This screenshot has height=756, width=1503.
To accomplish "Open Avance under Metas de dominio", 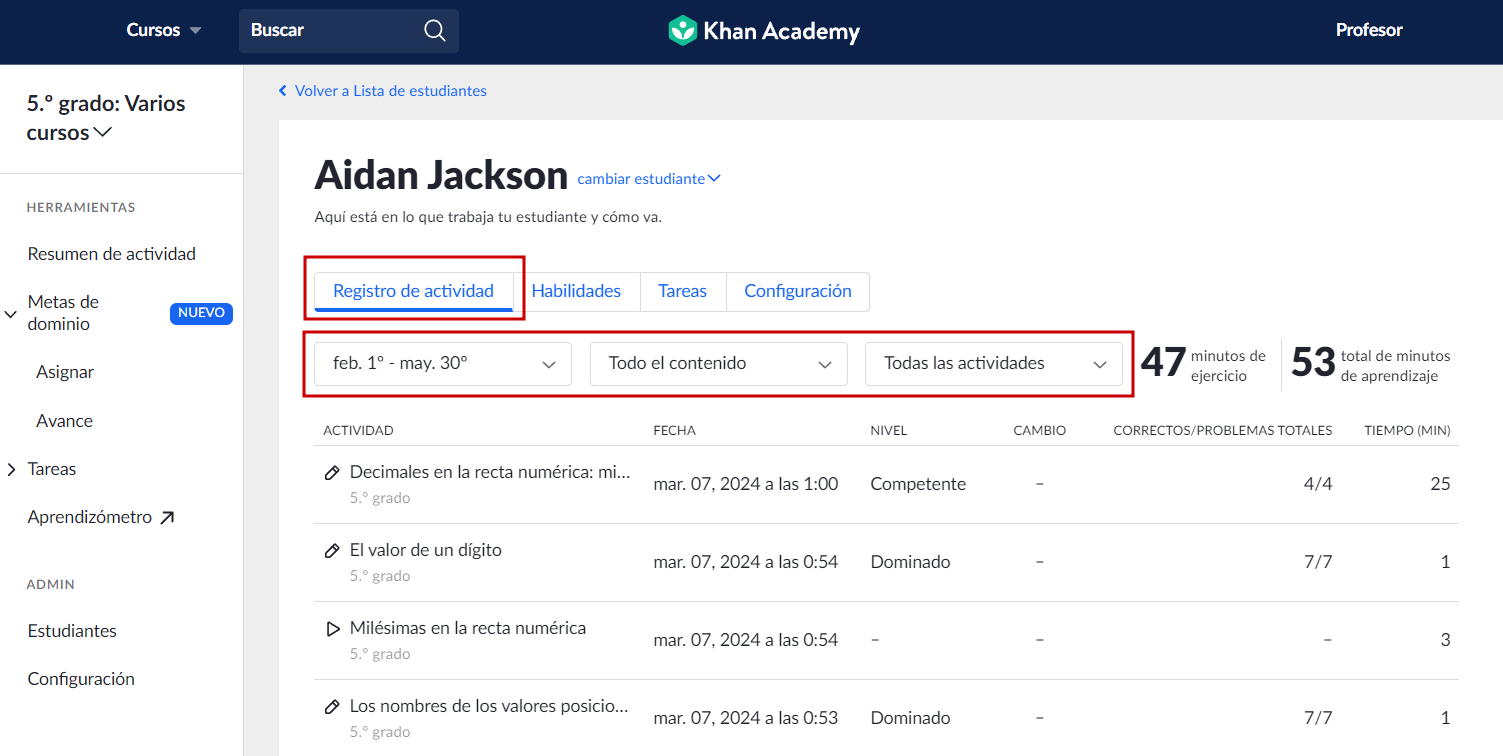I will (64, 421).
